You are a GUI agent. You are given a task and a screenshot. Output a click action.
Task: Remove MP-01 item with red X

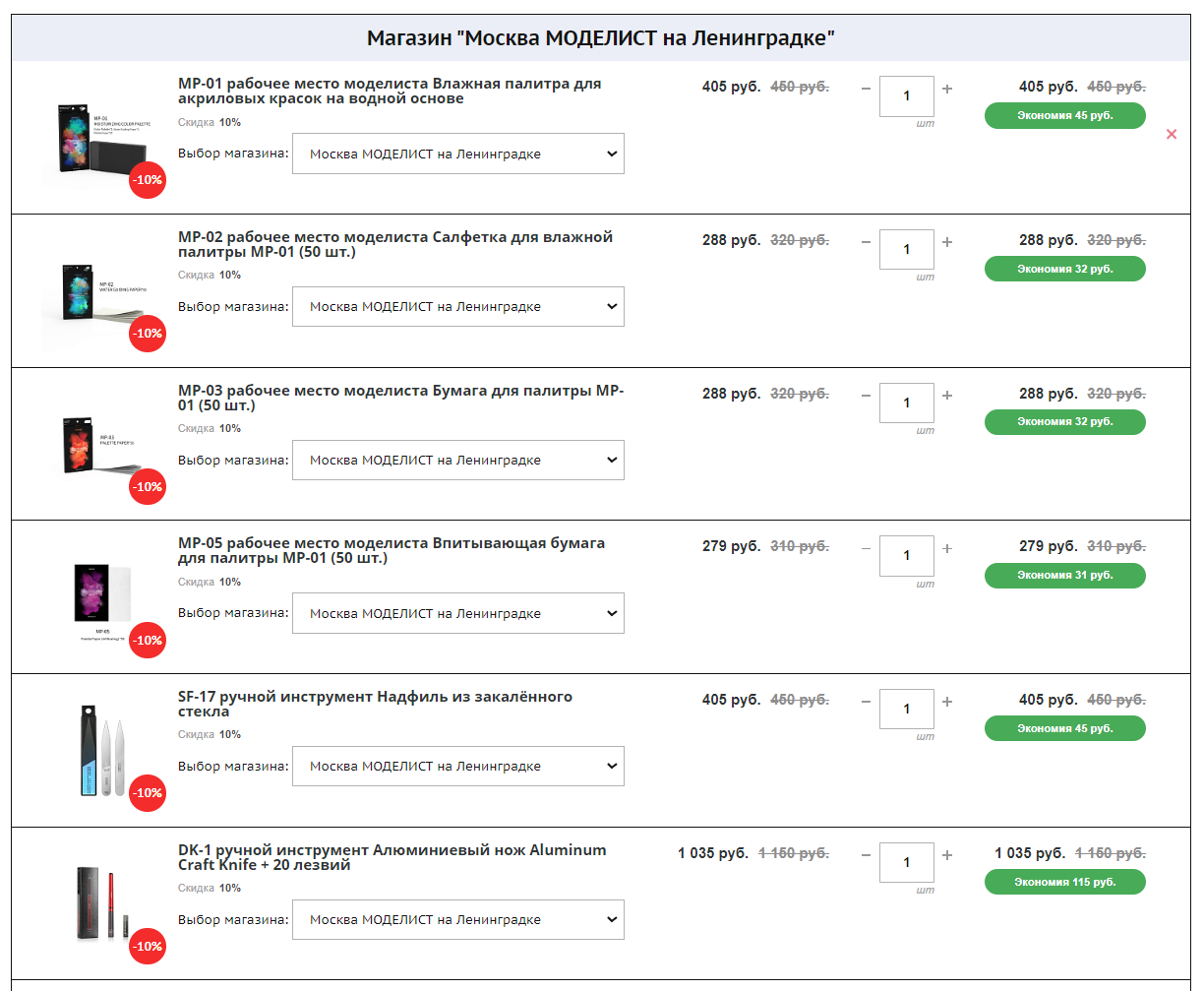(x=1172, y=134)
